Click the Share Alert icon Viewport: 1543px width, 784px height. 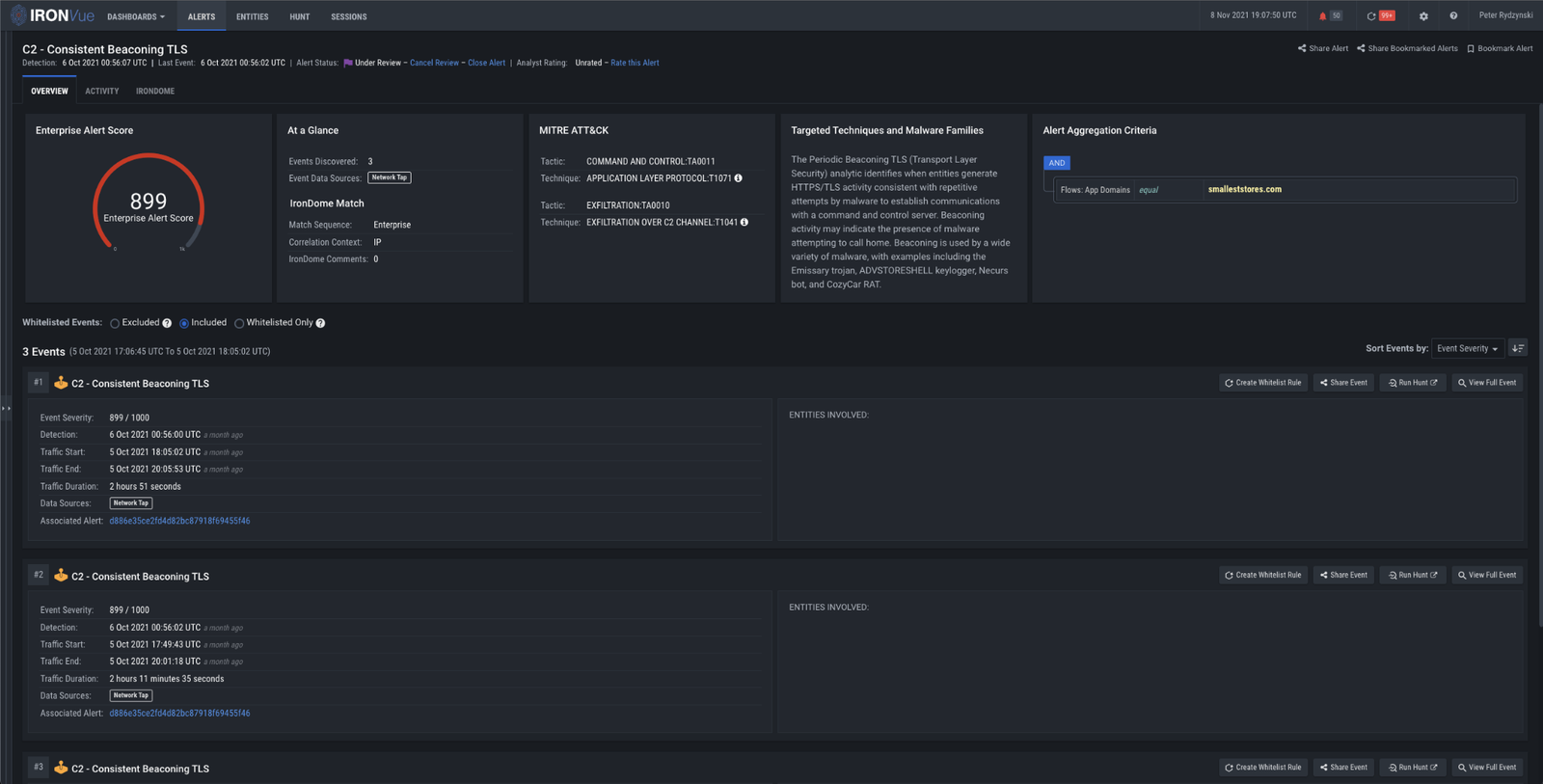[x=1302, y=48]
